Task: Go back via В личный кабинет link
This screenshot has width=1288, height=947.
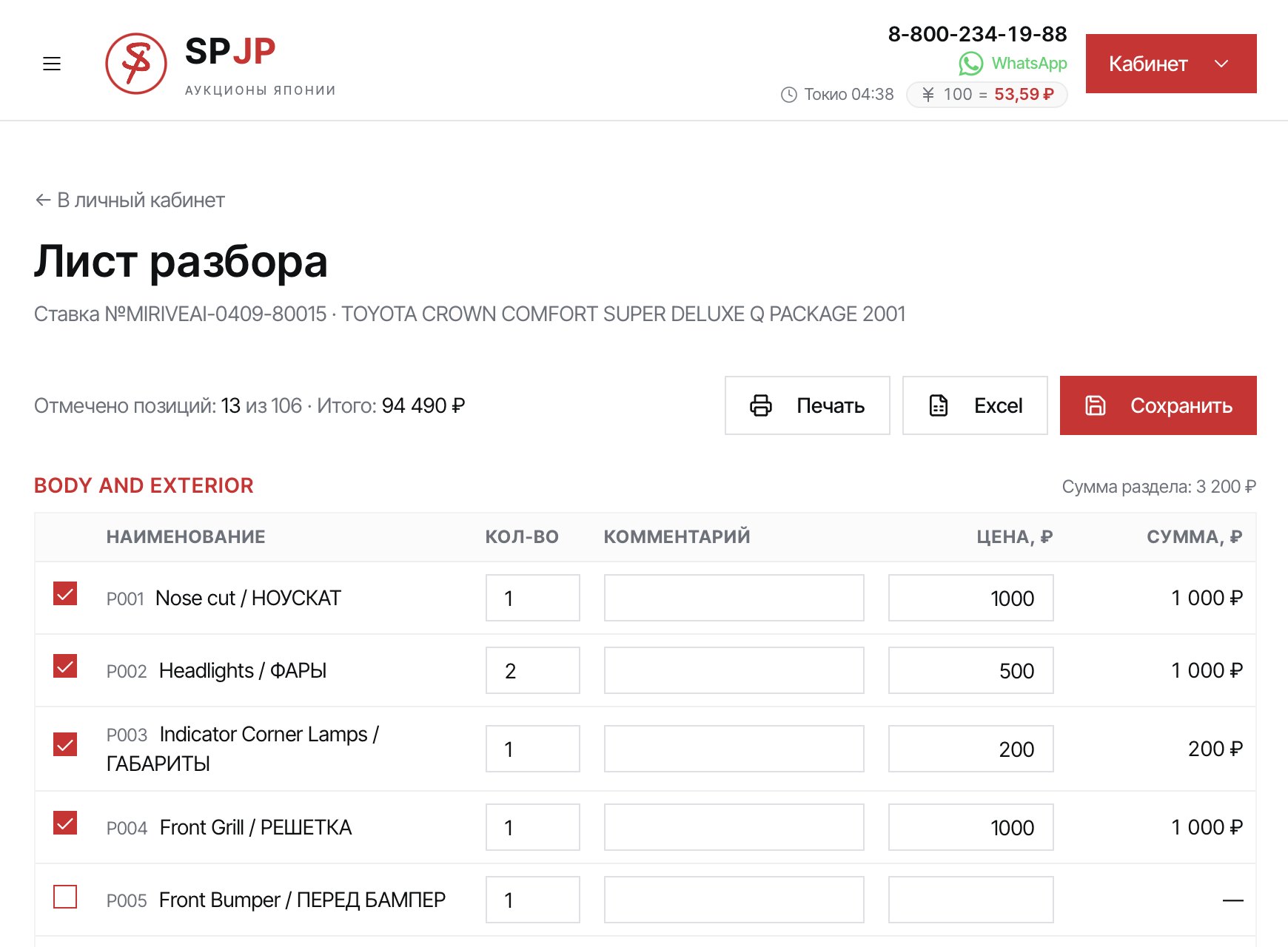Action: coord(130,200)
